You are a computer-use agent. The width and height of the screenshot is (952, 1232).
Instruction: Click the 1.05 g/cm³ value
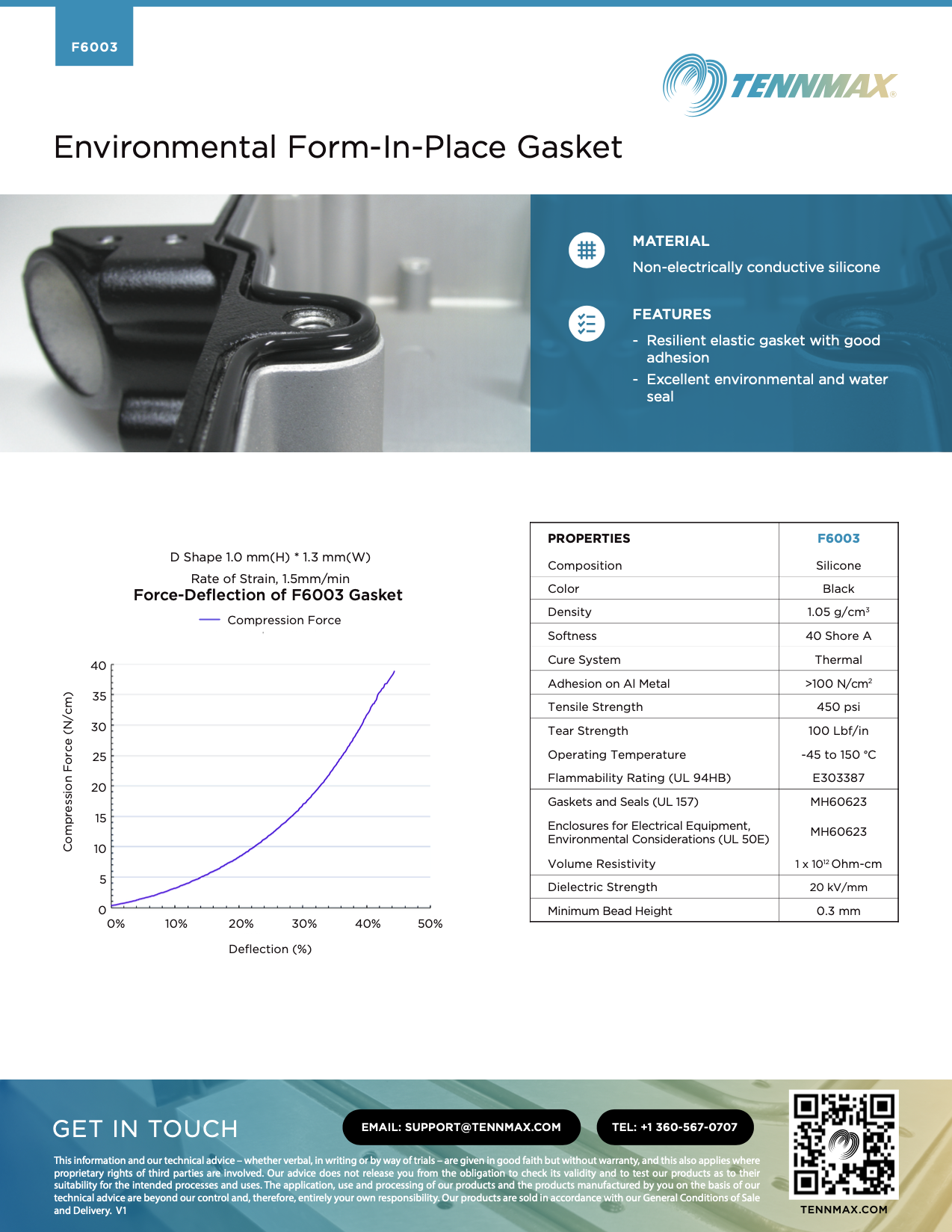(x=838, y=612)
